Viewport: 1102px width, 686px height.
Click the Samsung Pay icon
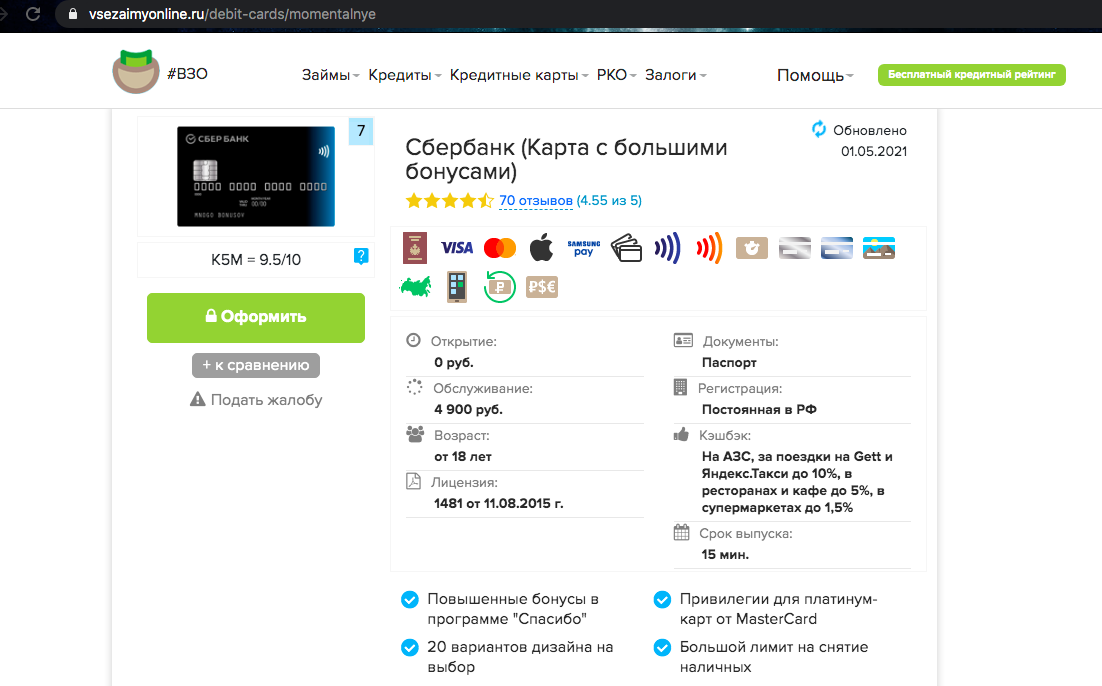tap(583, 248)
